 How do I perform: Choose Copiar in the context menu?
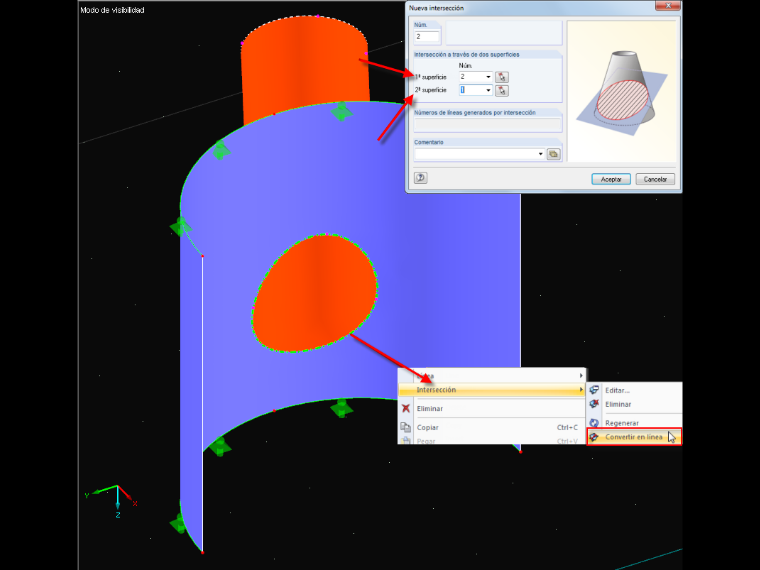point(491,427)
